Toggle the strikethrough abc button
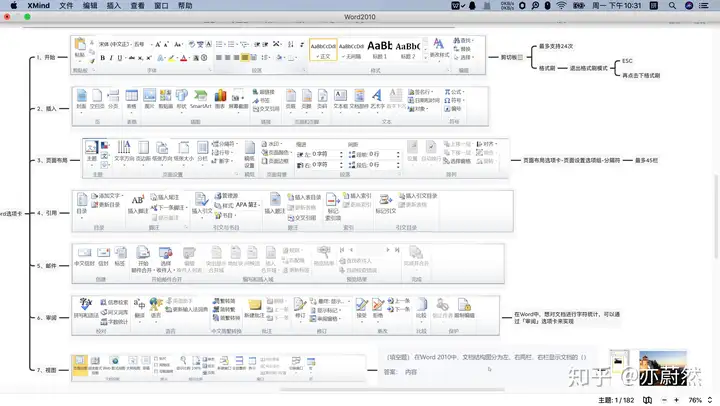 pyautogui.click(x=132, y=58)
